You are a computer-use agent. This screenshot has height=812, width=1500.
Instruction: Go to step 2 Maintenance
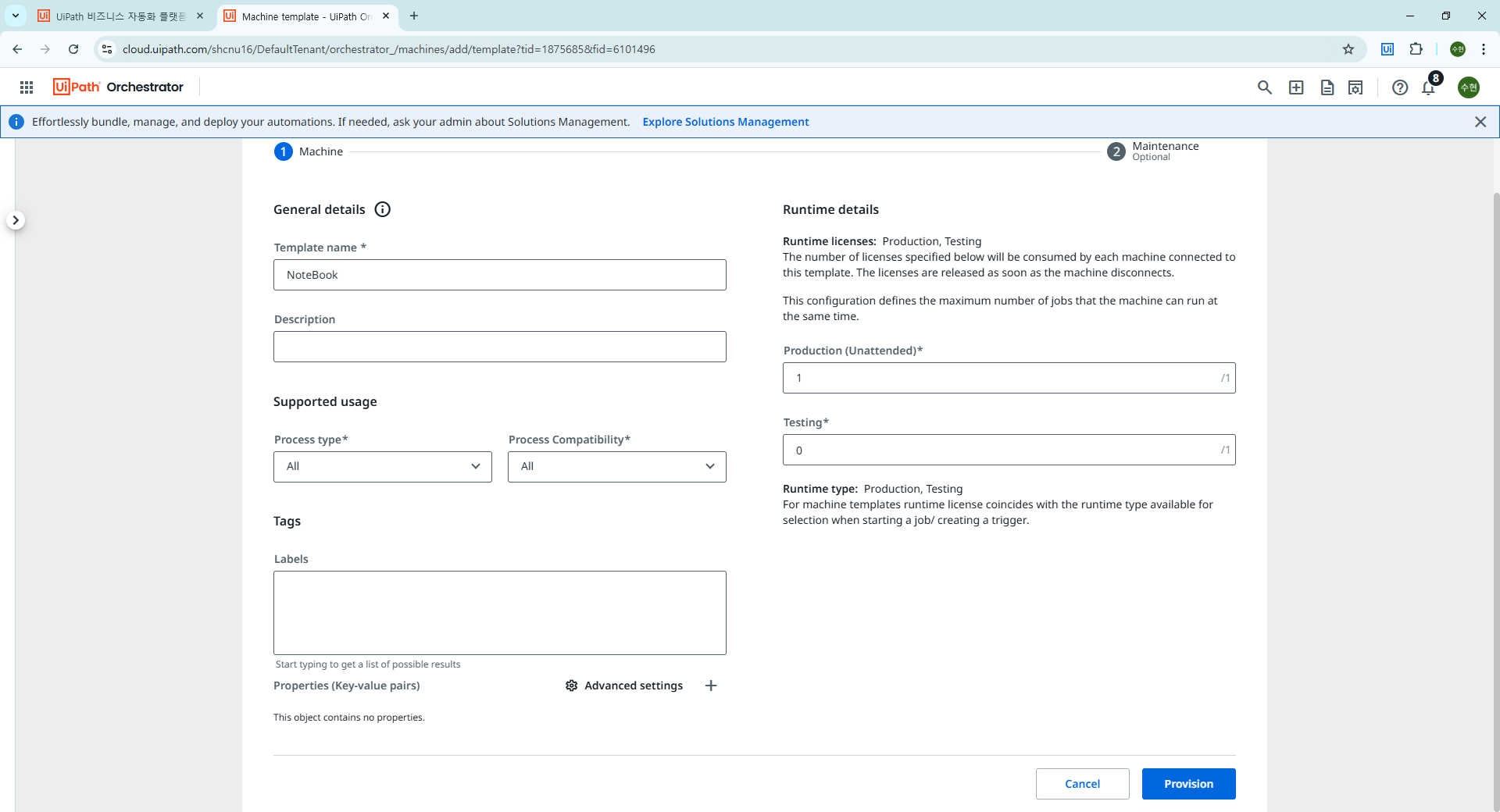point(1153,151)
